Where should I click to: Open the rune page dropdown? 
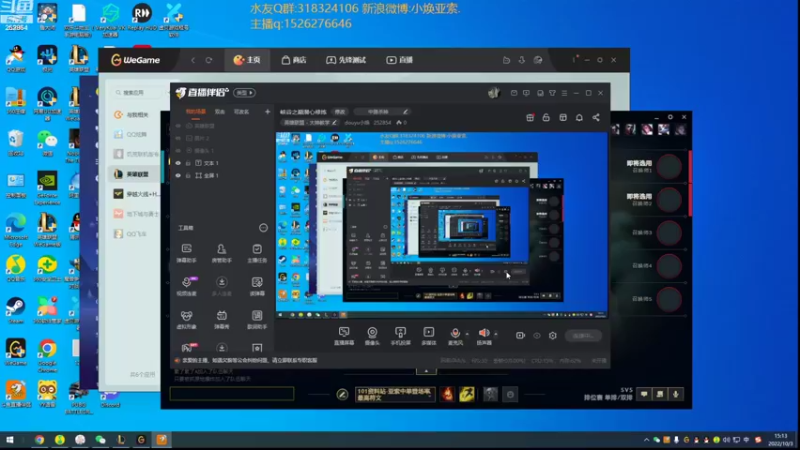tap(395, 394)
